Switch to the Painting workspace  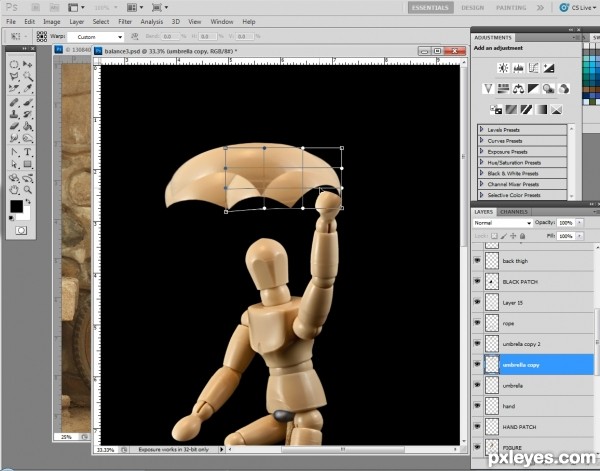pyautogui.click(x=511, y=8)
